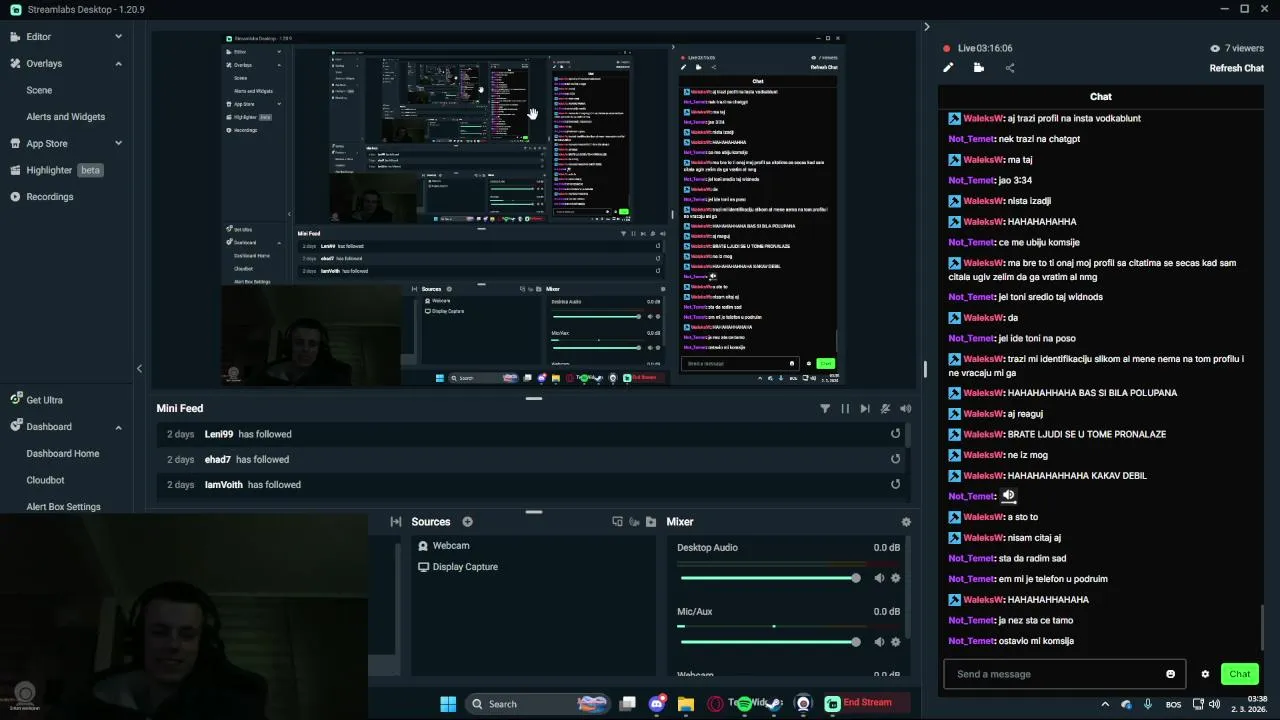This screenshot has width=1280, height=720.
Task: Replay the Leni99 follow alert
Action: click(896, 434)
